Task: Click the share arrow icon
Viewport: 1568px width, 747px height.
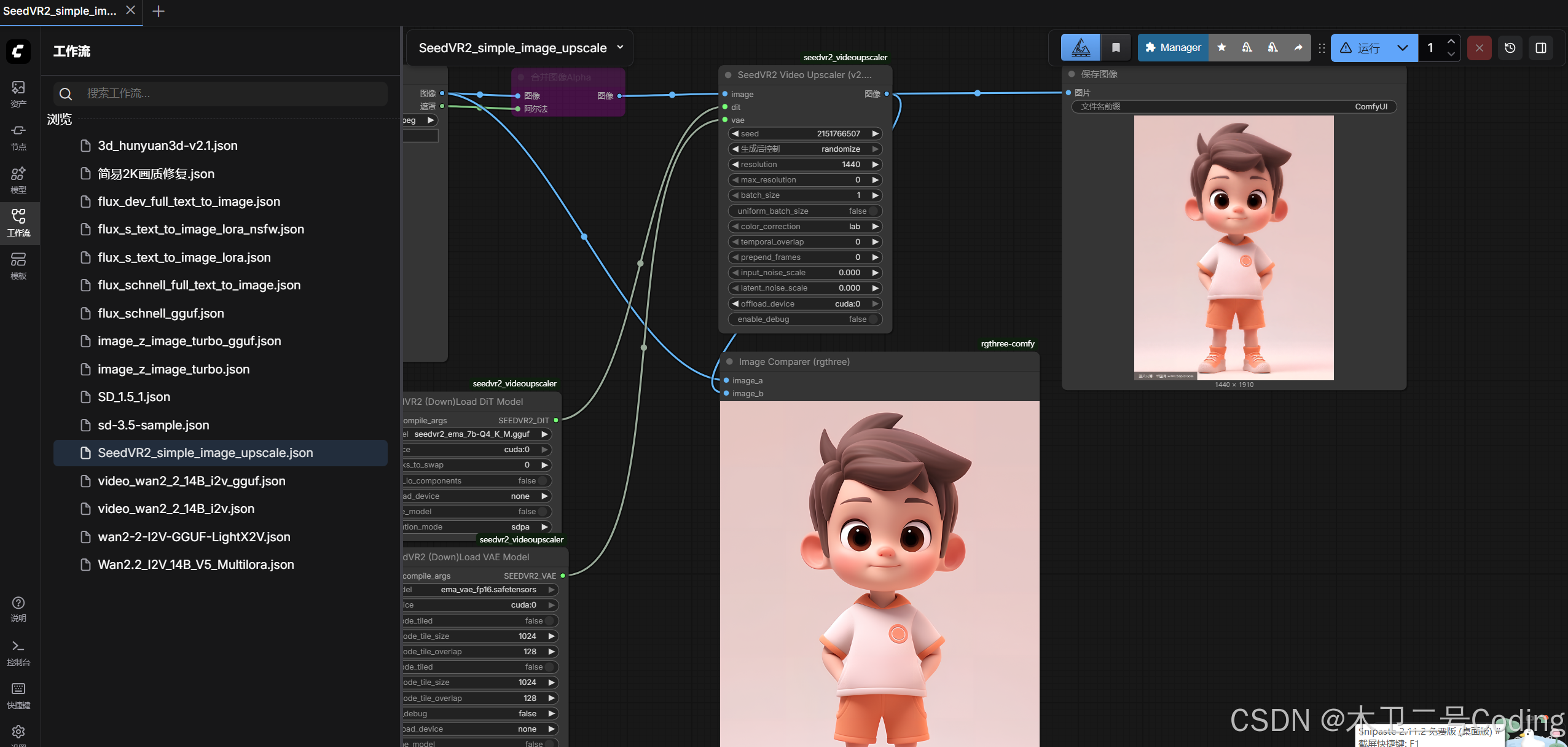Action: [x=1298, y=47]
